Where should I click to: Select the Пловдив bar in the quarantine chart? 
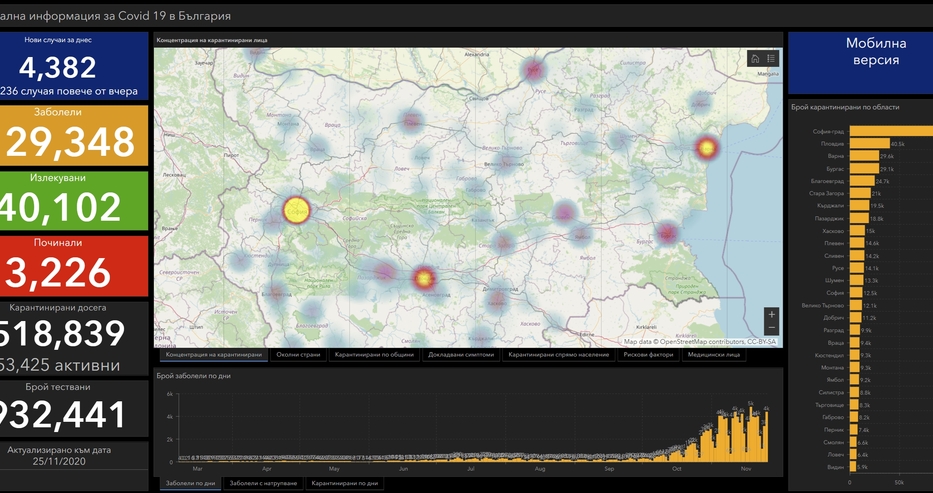[x=869, y=143]
